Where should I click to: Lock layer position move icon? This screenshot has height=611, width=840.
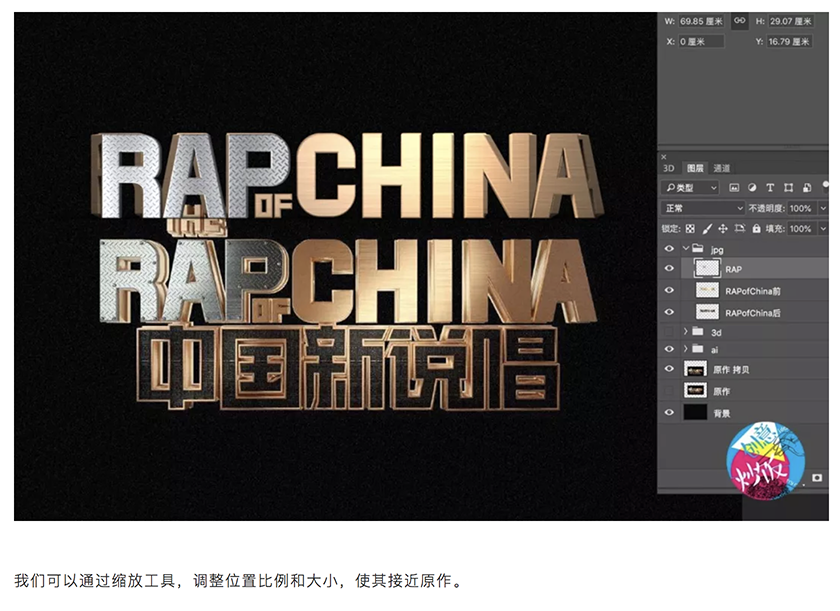coord(723,229)
